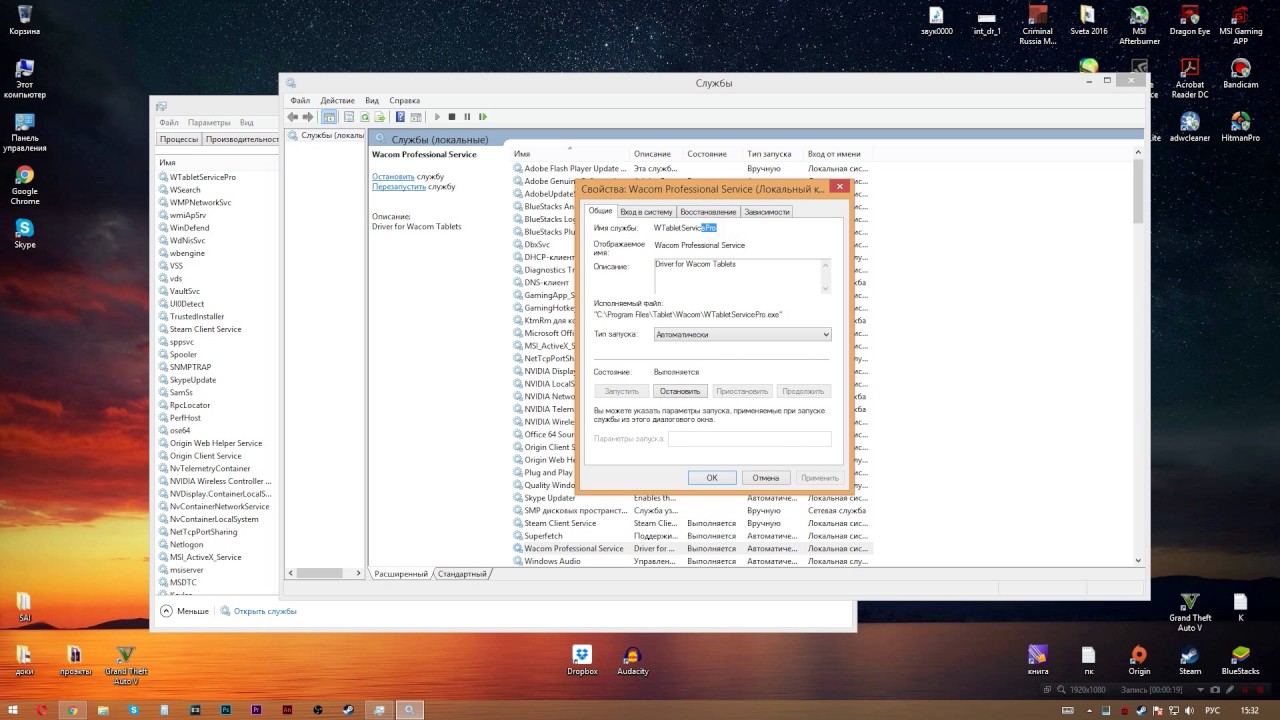Open the Вид menu in Services window
This screenshot has width=1280, height=720.
click(x=372, y=100)
